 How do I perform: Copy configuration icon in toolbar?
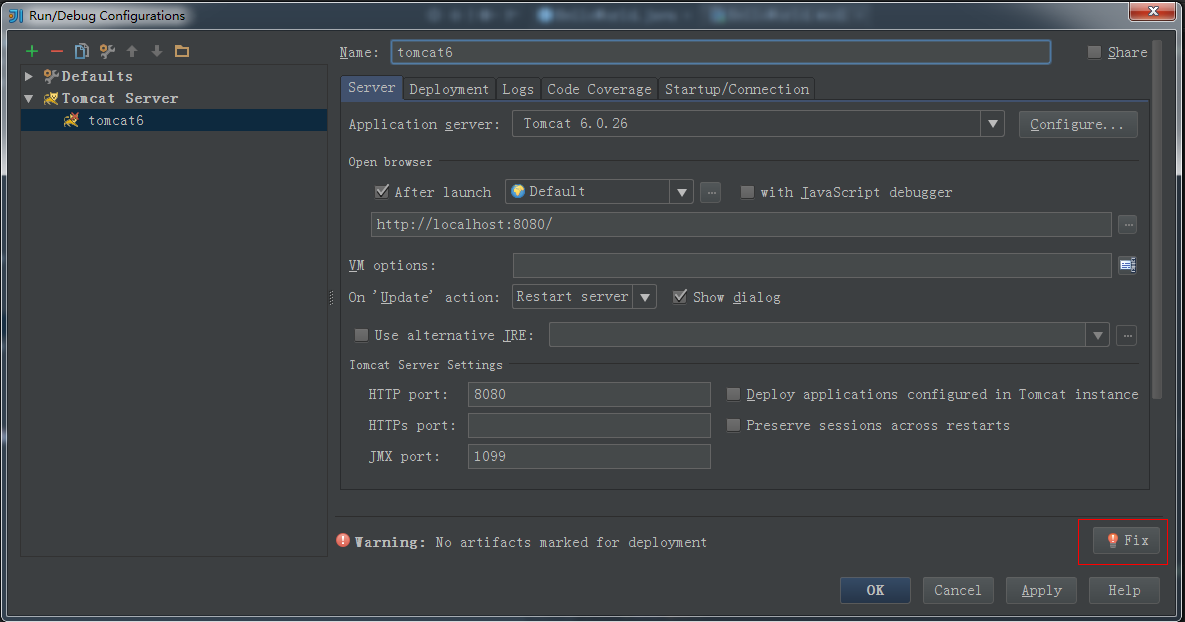82,51
